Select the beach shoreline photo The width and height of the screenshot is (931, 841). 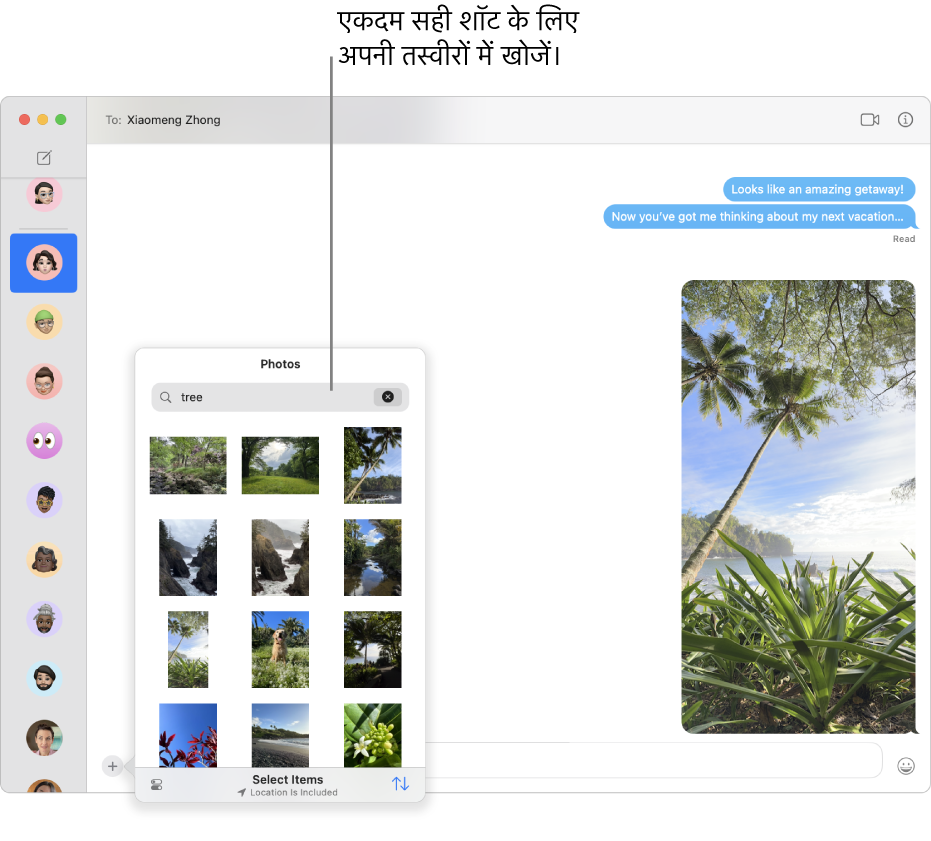point(280,735)
